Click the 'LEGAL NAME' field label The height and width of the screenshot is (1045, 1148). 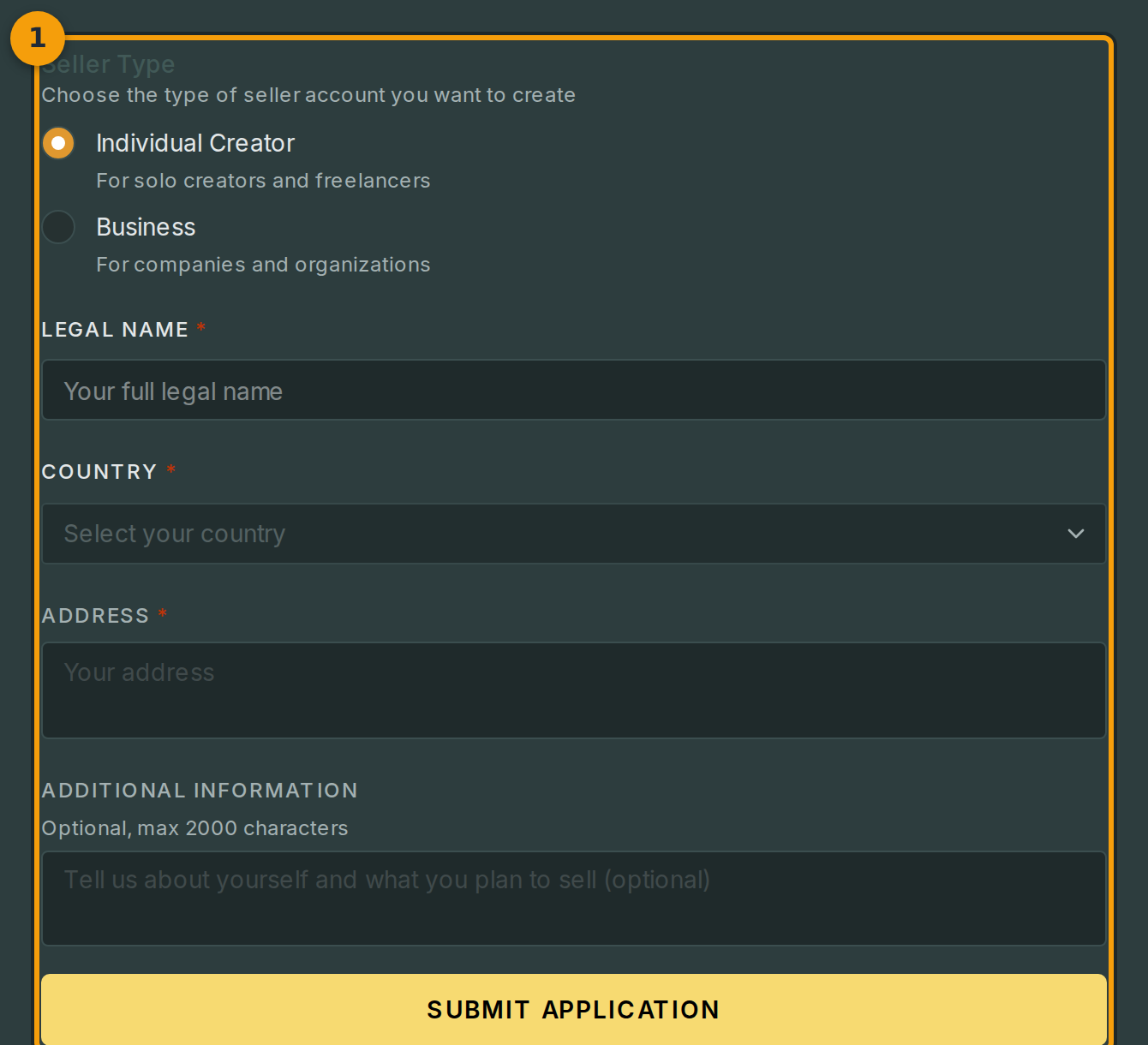[115, 330]
